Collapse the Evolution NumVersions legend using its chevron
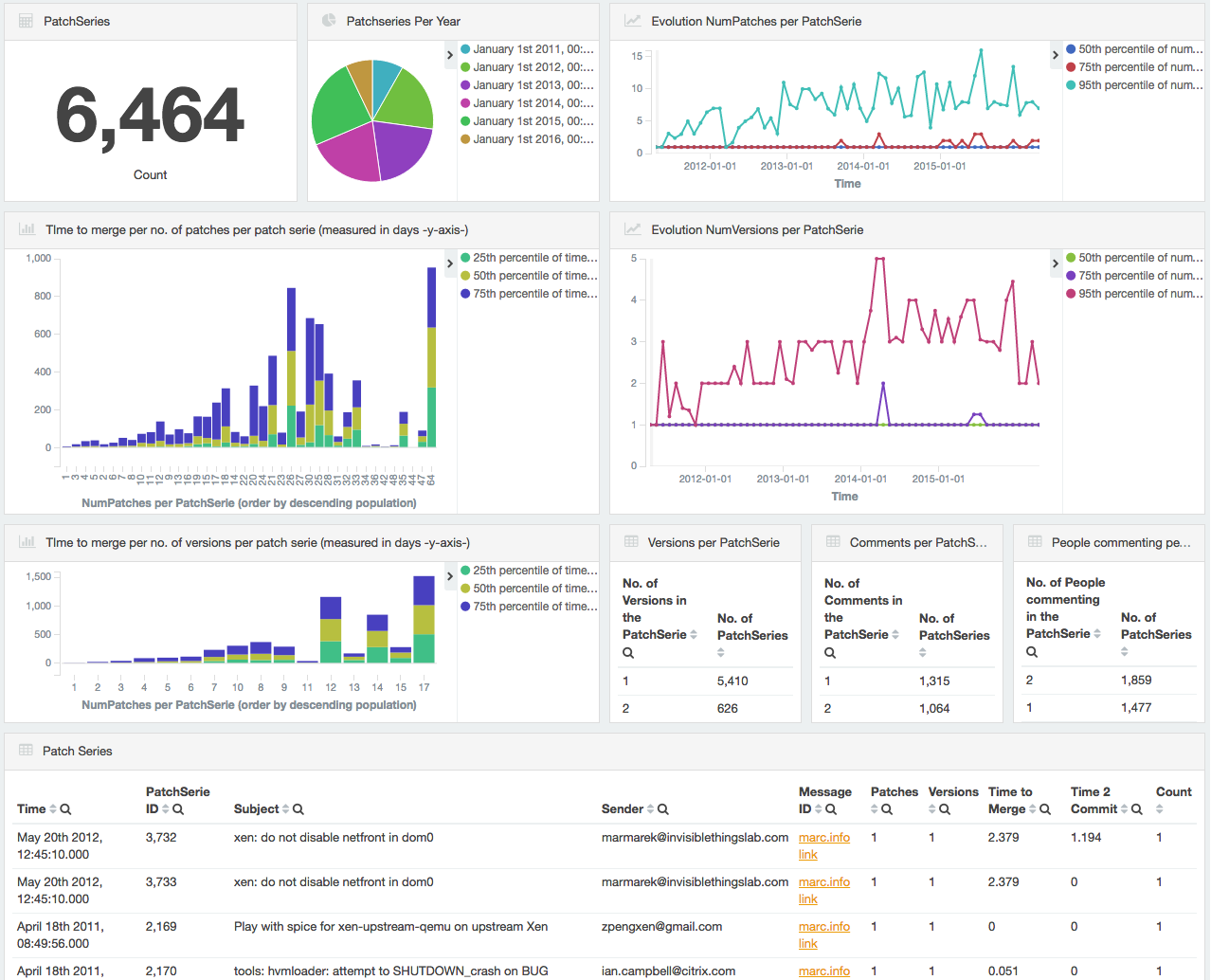 point(1056,263)
